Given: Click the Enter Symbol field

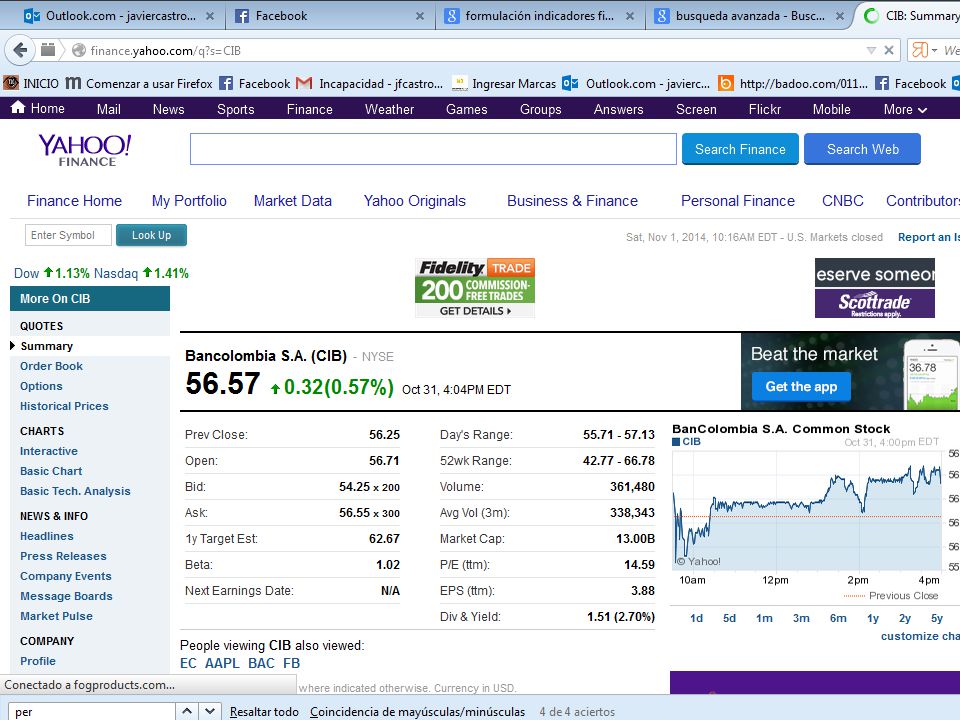Looking at the screenshot, I should pyautogui.click(x=68, y=235).
